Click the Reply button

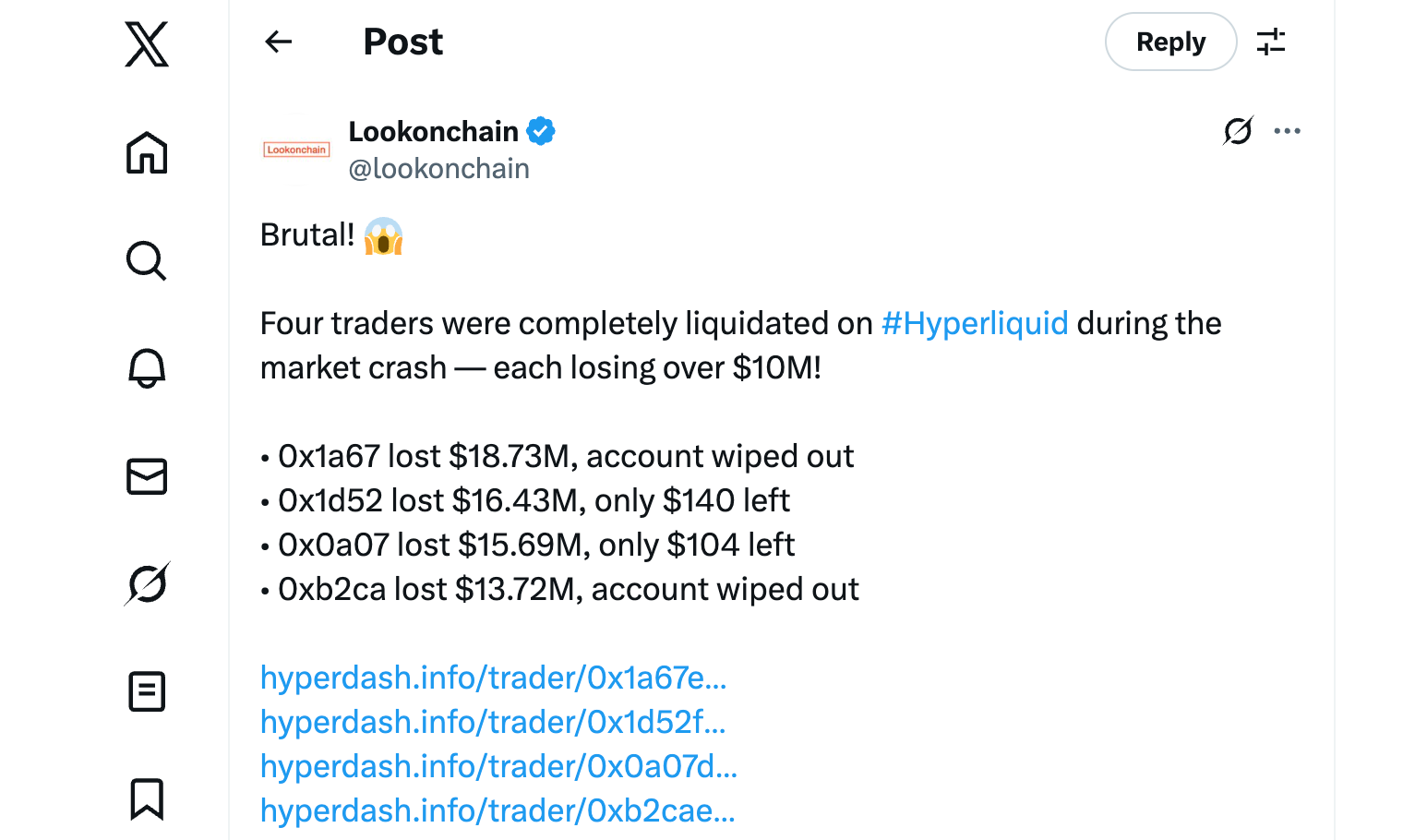(x=1170, y=42)
